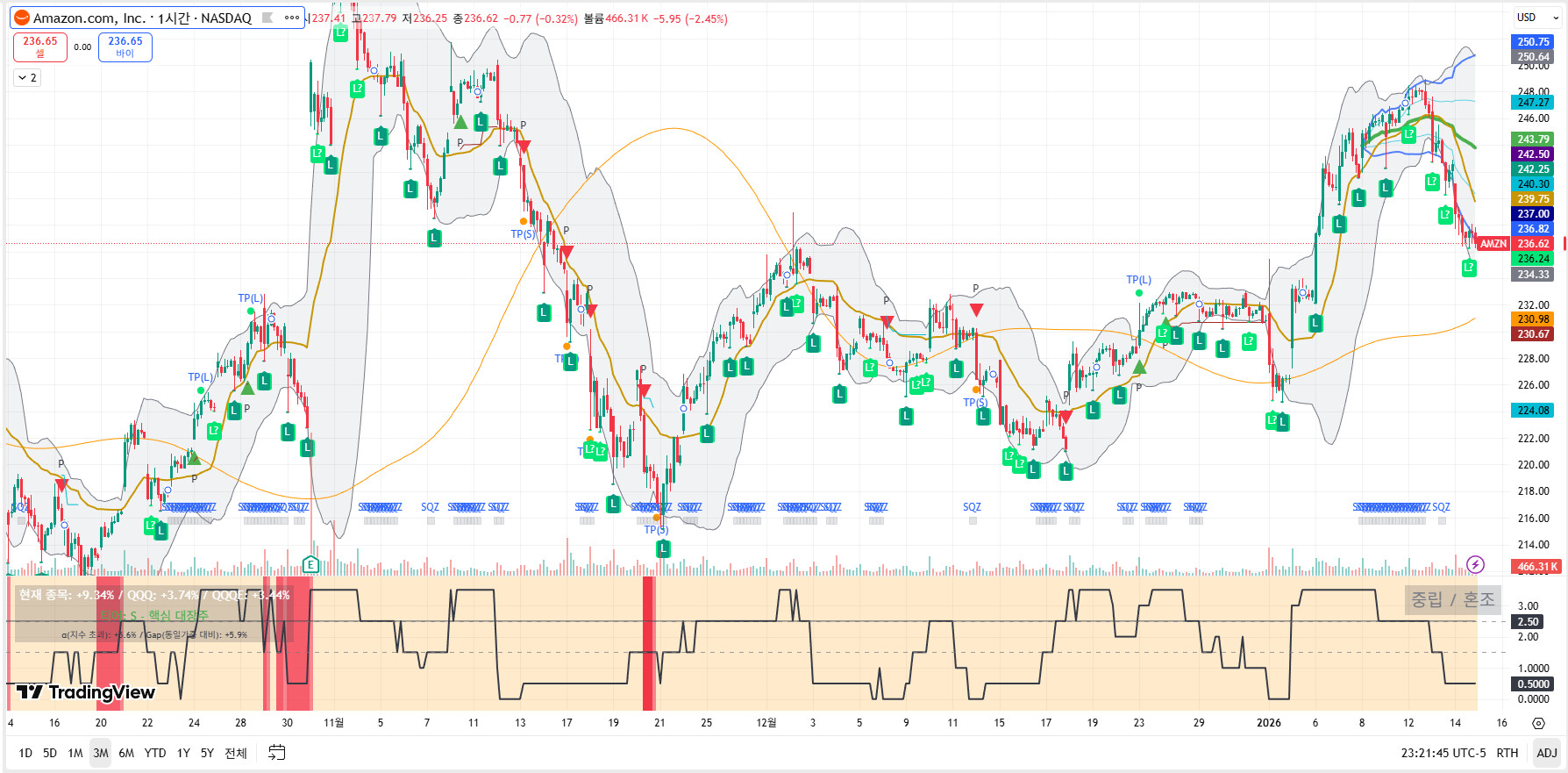
Task: Toggle the ADJ adjustment button
Action: pos(1547,753)
